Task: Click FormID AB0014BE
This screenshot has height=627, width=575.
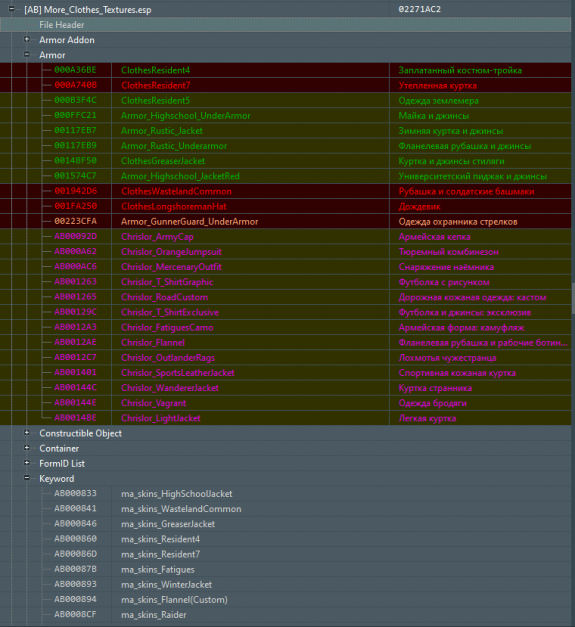Action: 75,418
